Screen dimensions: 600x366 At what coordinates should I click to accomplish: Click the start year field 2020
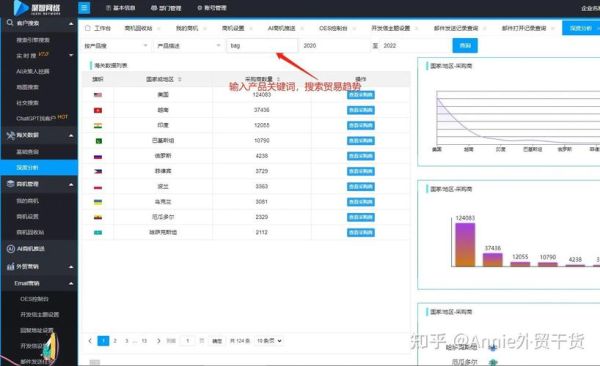point(334,46)
